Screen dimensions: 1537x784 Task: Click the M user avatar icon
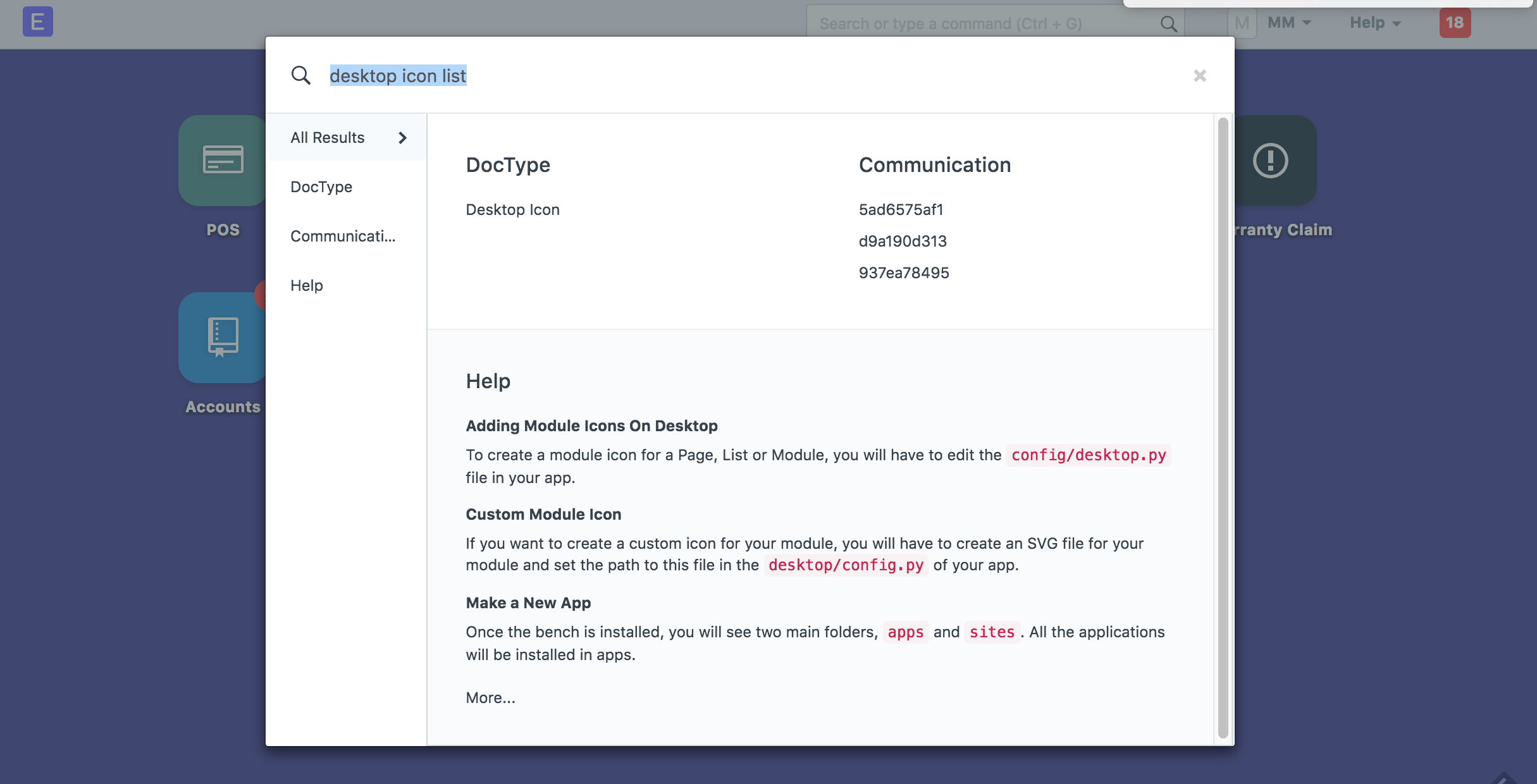[x=1241, y=23]
